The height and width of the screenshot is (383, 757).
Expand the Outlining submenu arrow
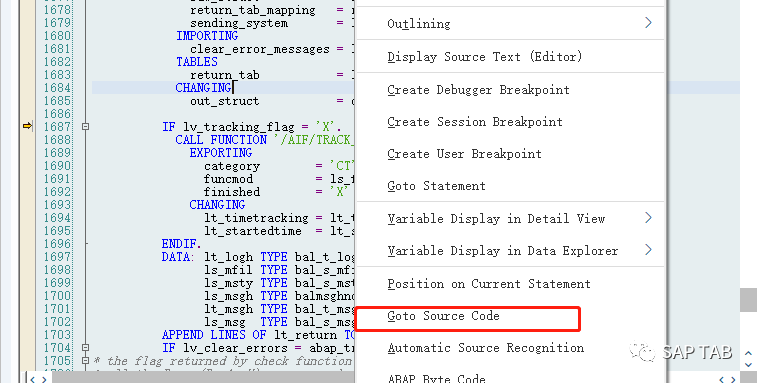point(648,23)
